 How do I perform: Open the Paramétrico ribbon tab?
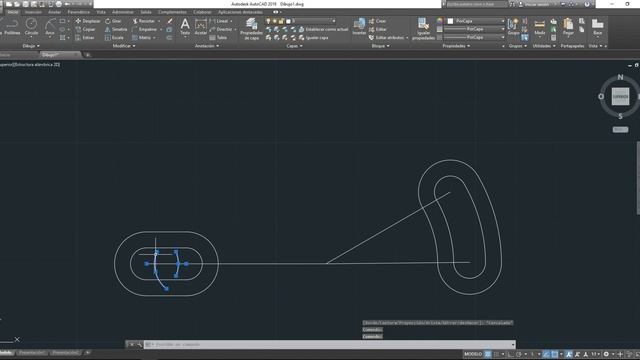[79, 12]
